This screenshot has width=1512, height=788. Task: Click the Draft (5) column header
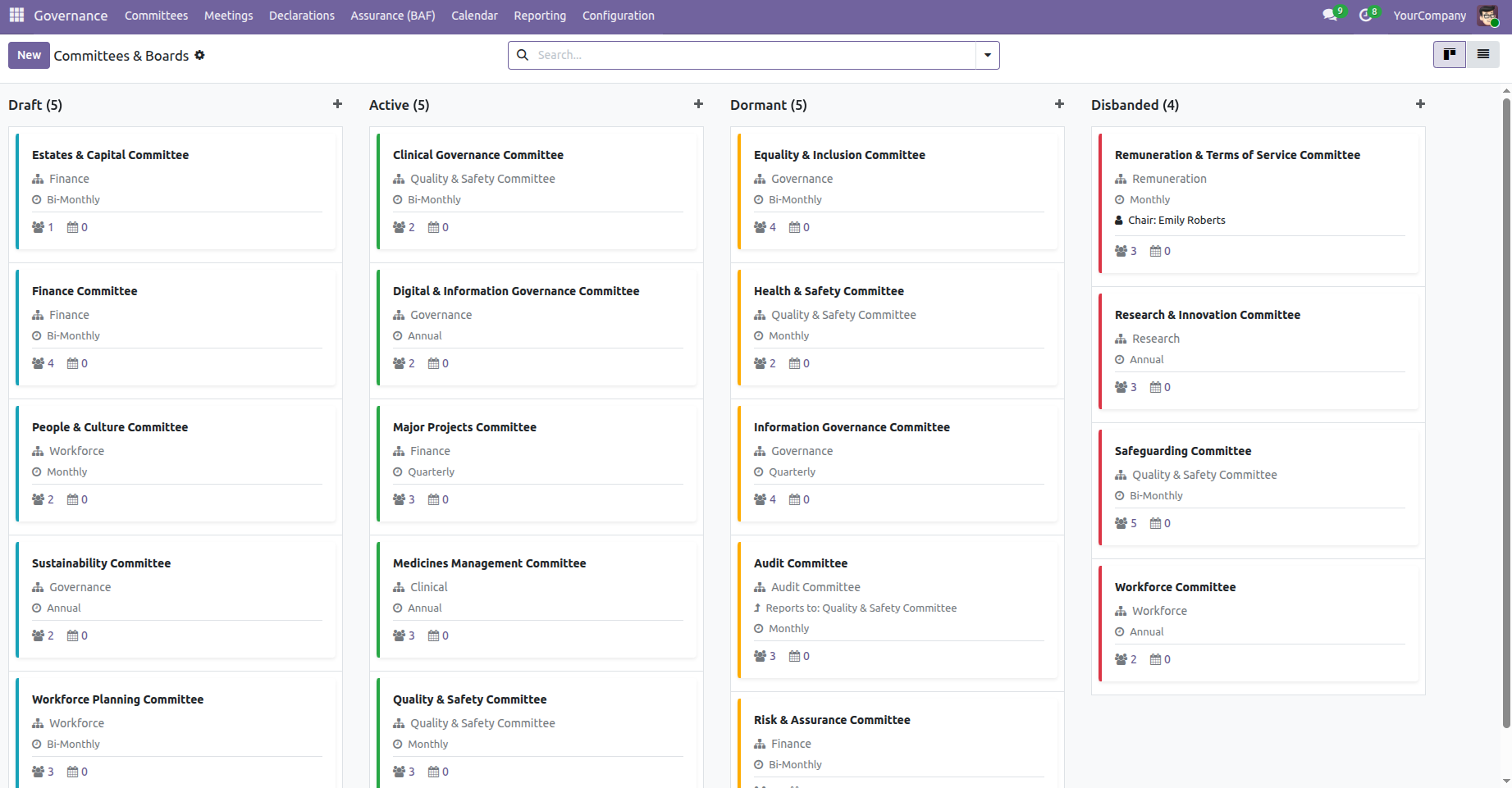point(35,105)
